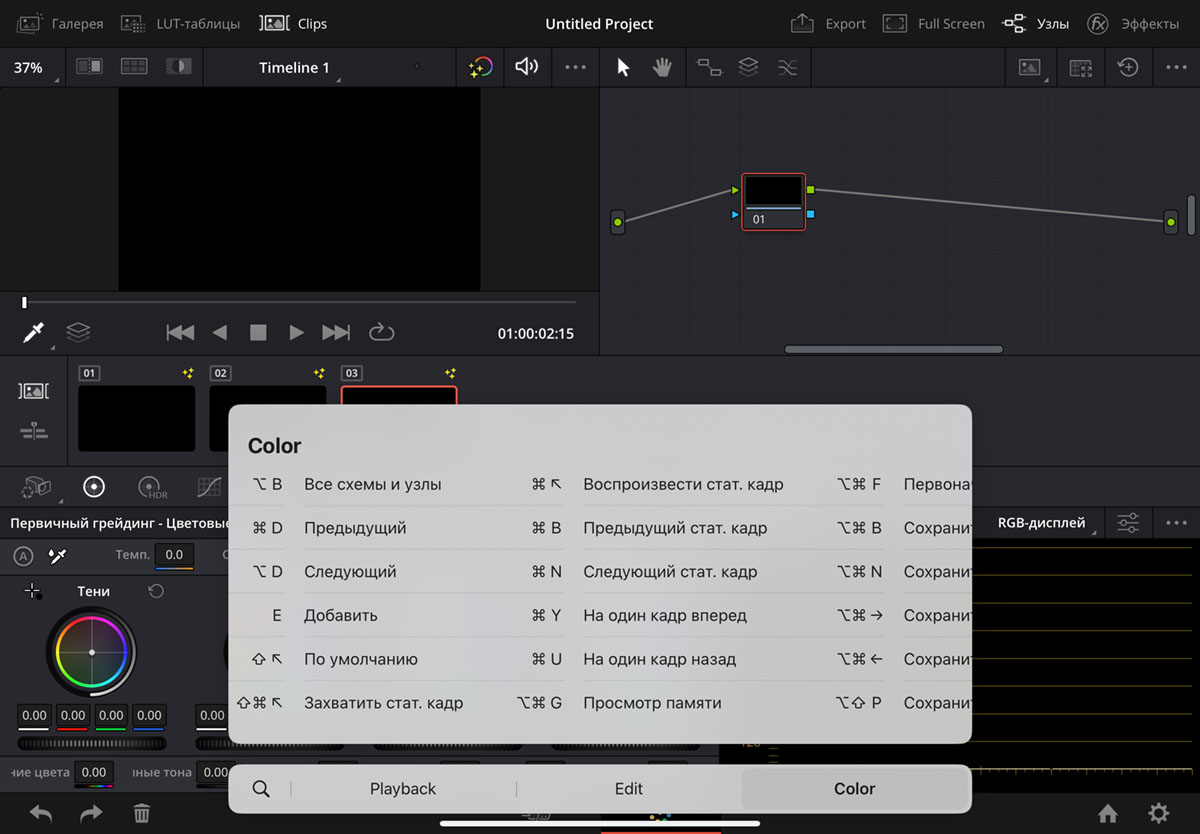
Task: Adjust the Тени shadows color wheel
Action: coord(92,652)
